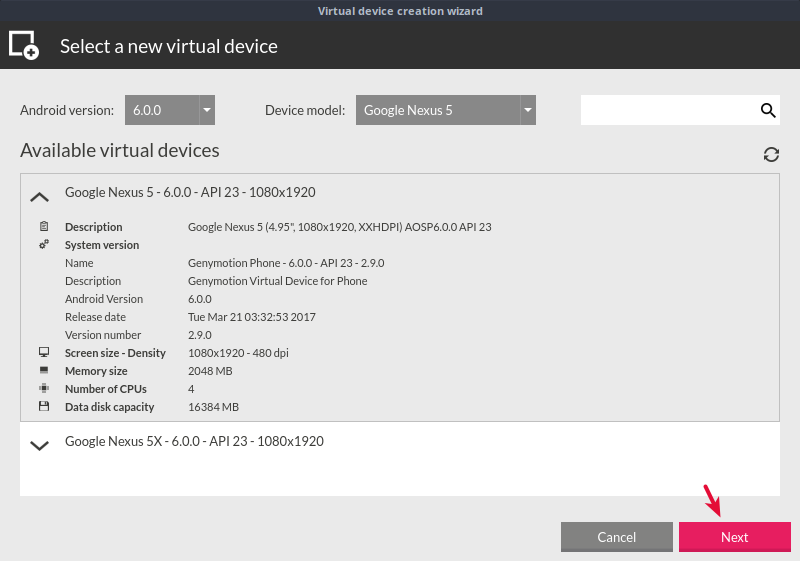
Task: Expand the Google Nexus 5X device entry
Action: coord(39,445)
